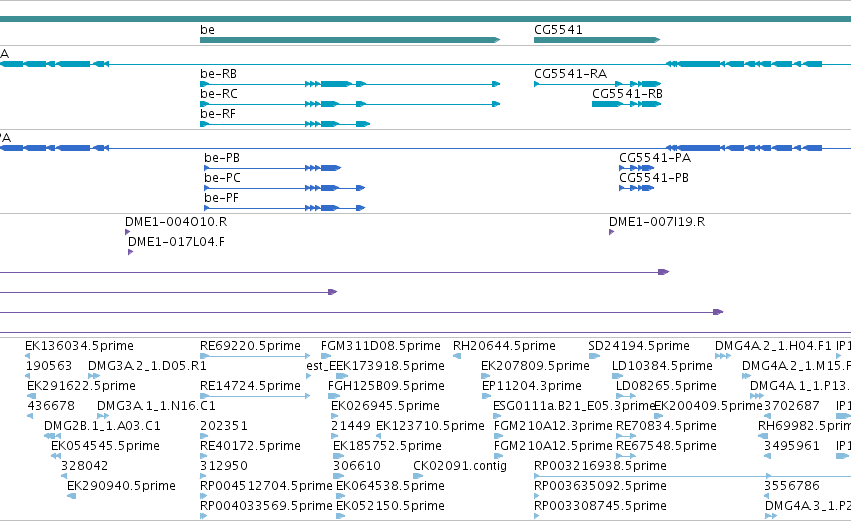Select the FGM311D08.5prime EST label
This screenshot has width=851, height=521.
pos(381,346)
